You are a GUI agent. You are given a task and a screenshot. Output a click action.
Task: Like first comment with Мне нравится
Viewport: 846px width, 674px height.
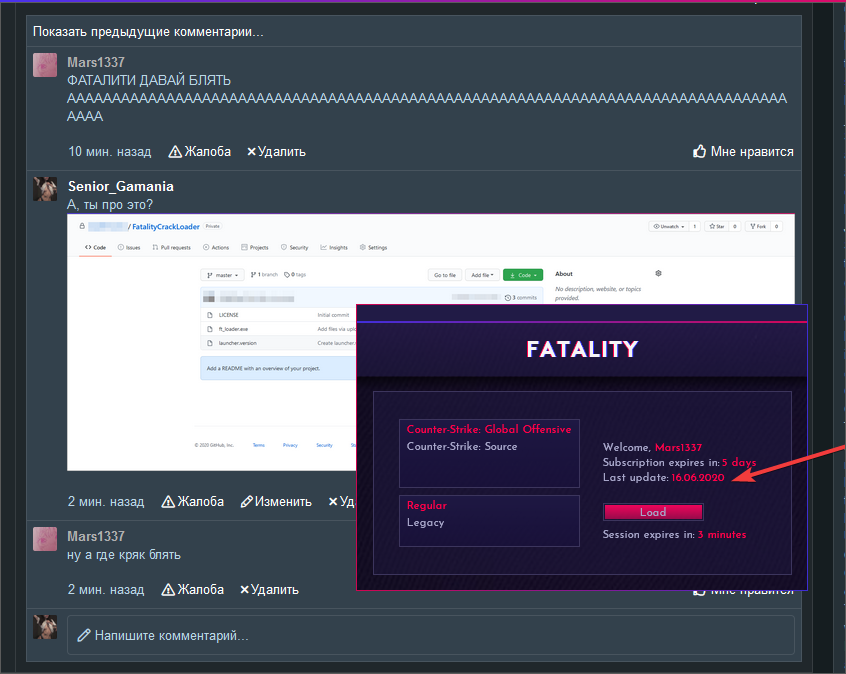pos(743,152)
